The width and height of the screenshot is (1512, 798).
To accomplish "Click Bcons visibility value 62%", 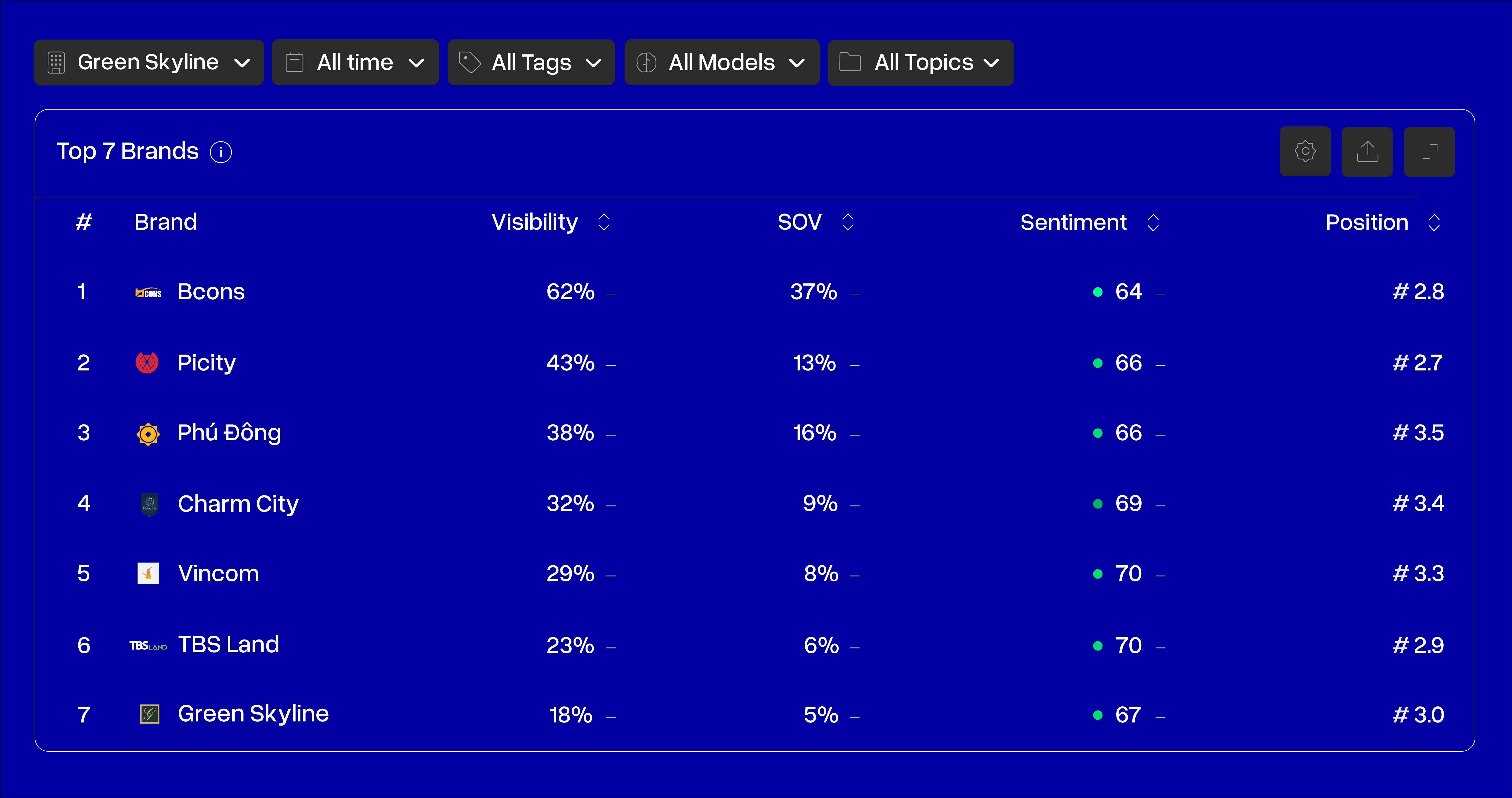I will click(x=570, y=292).
